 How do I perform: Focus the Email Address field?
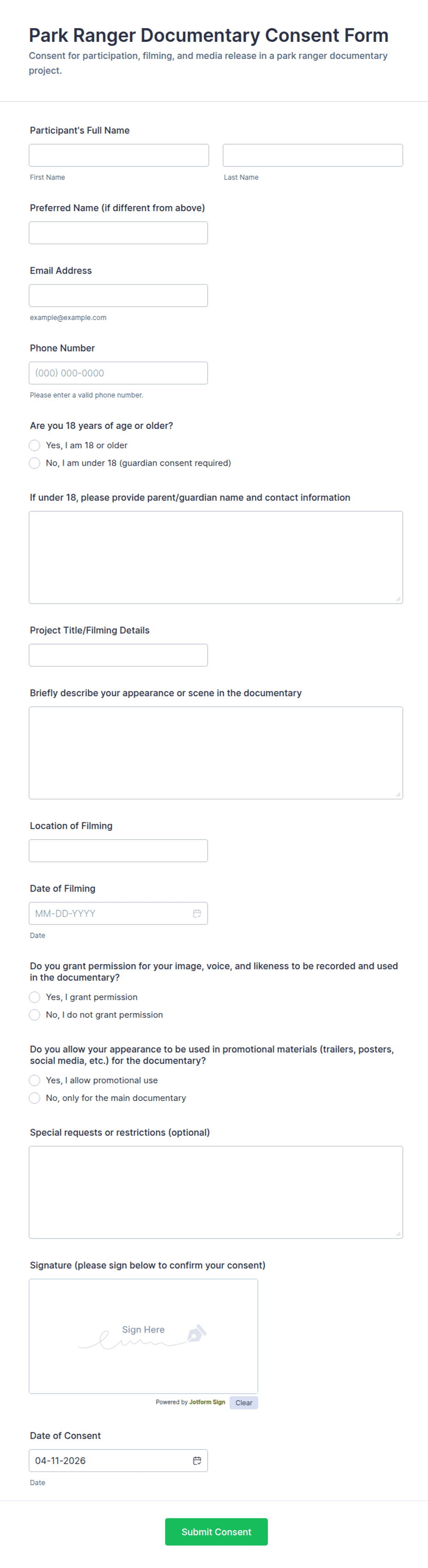(x=118, y=295)
